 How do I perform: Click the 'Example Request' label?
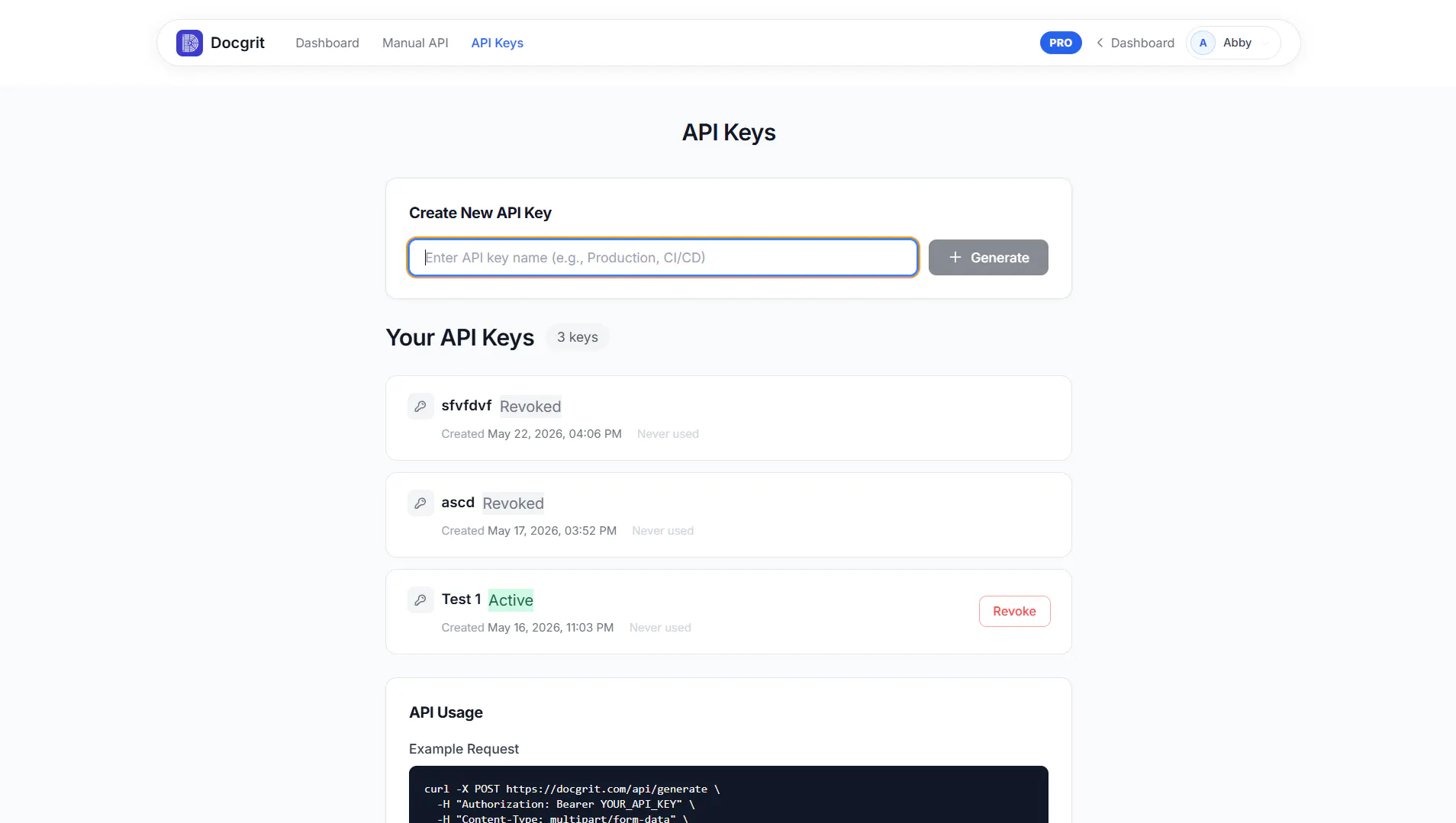coord(464,749)
